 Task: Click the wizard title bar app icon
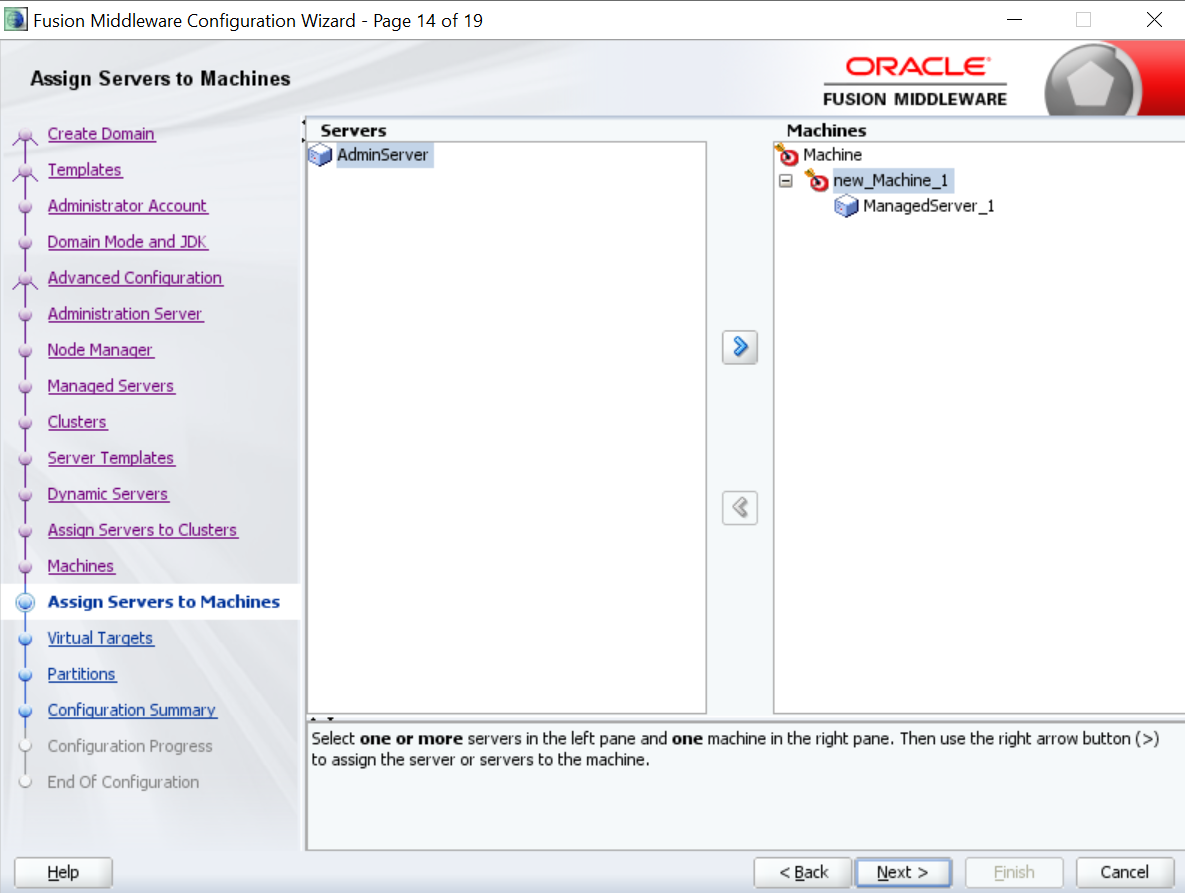tap(15, 20)
